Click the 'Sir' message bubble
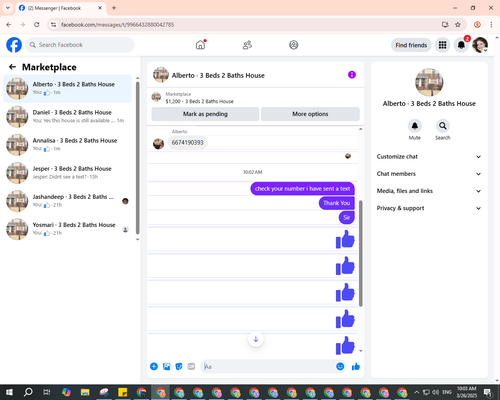 tap(347, 217)
